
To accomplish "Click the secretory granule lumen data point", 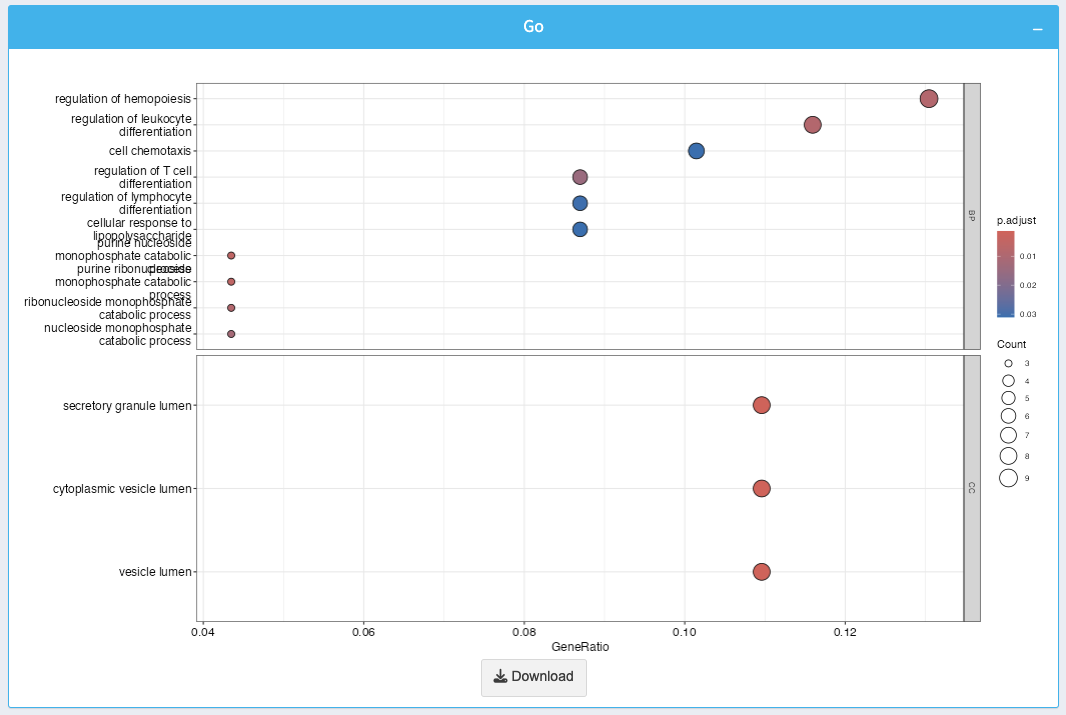I will [x=761, y=405].
